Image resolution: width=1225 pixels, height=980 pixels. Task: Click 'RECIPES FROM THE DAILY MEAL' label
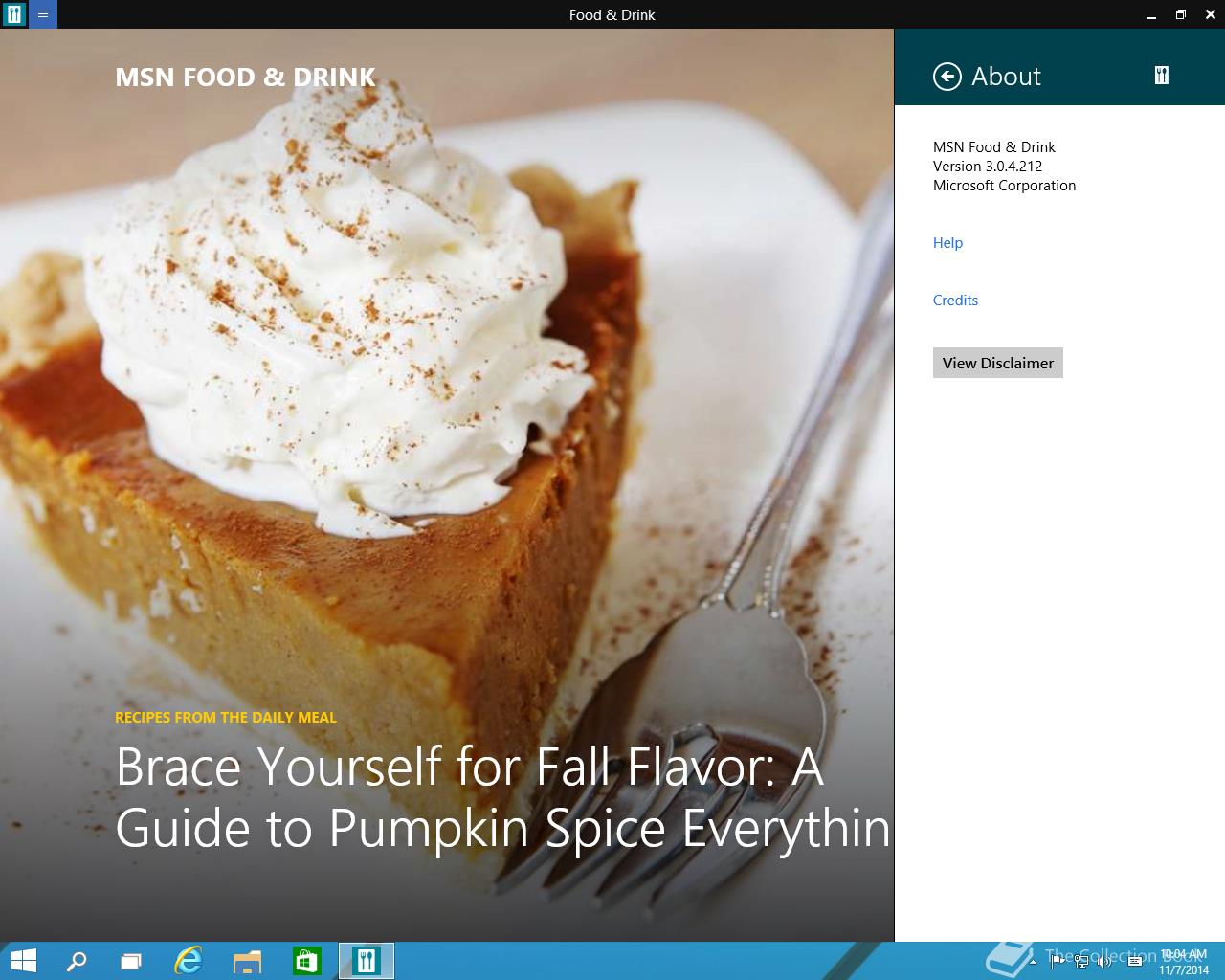coord(226,717)
